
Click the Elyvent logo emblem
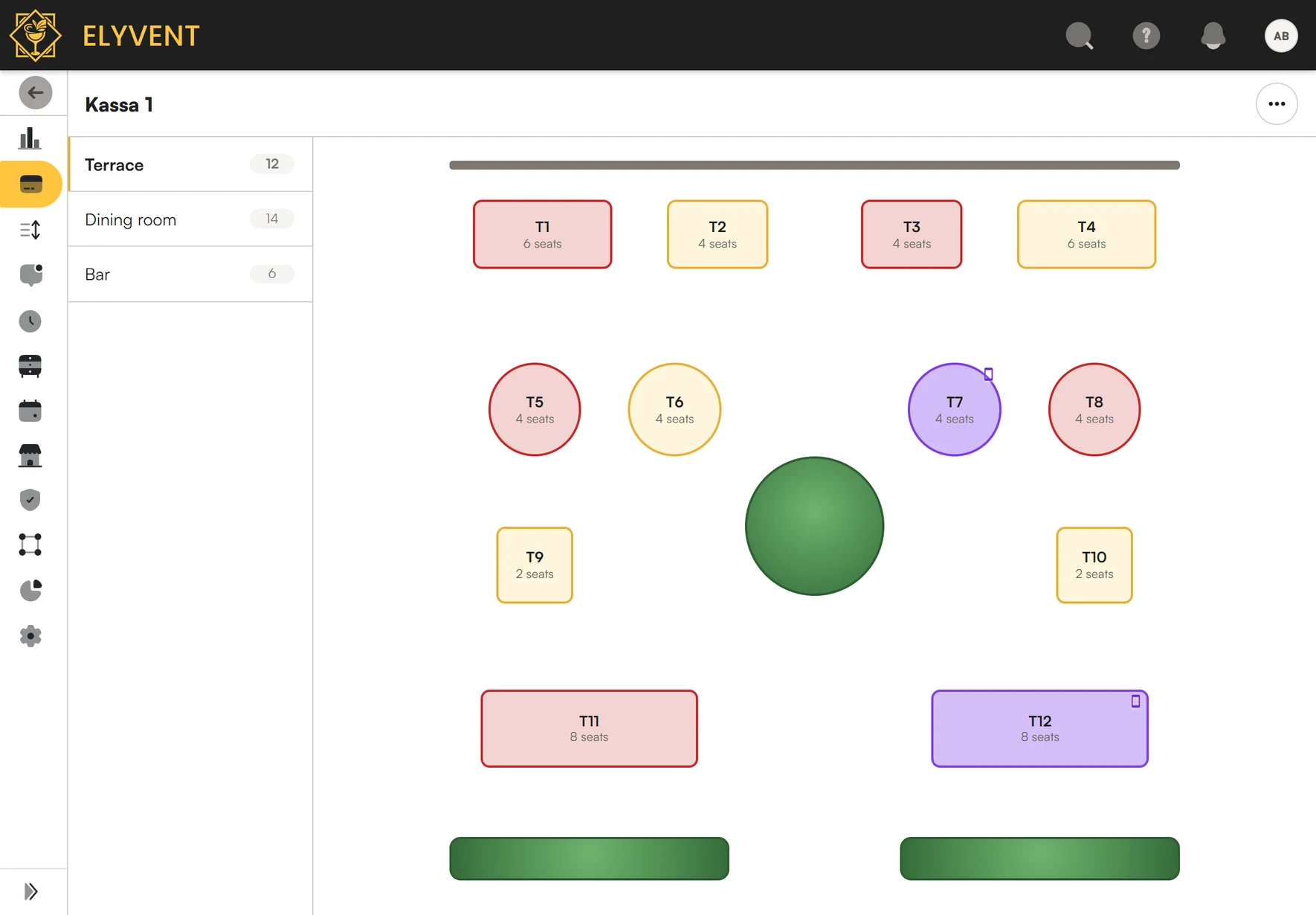pos(35,35)
